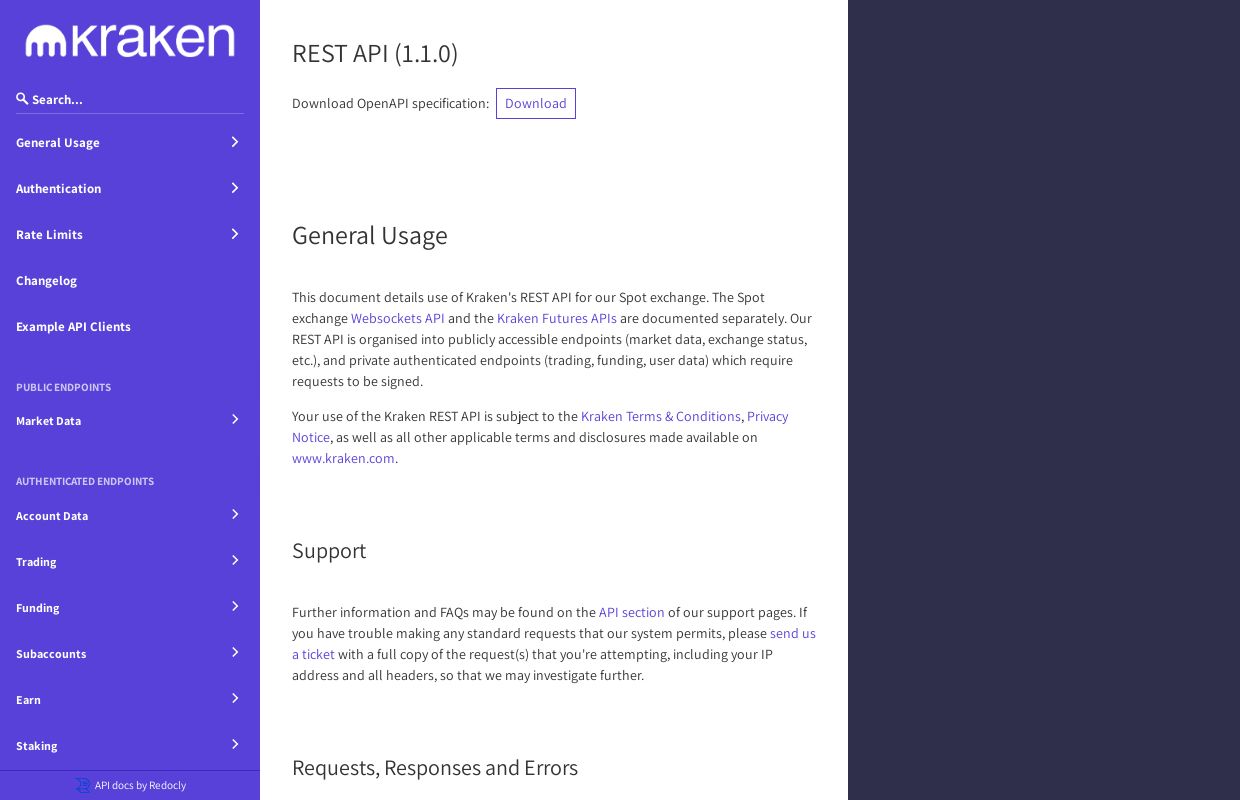Open the Kraken Futures APIs link
The width and height of the screenshot is (1240, 800).
(x=557, y=318)
